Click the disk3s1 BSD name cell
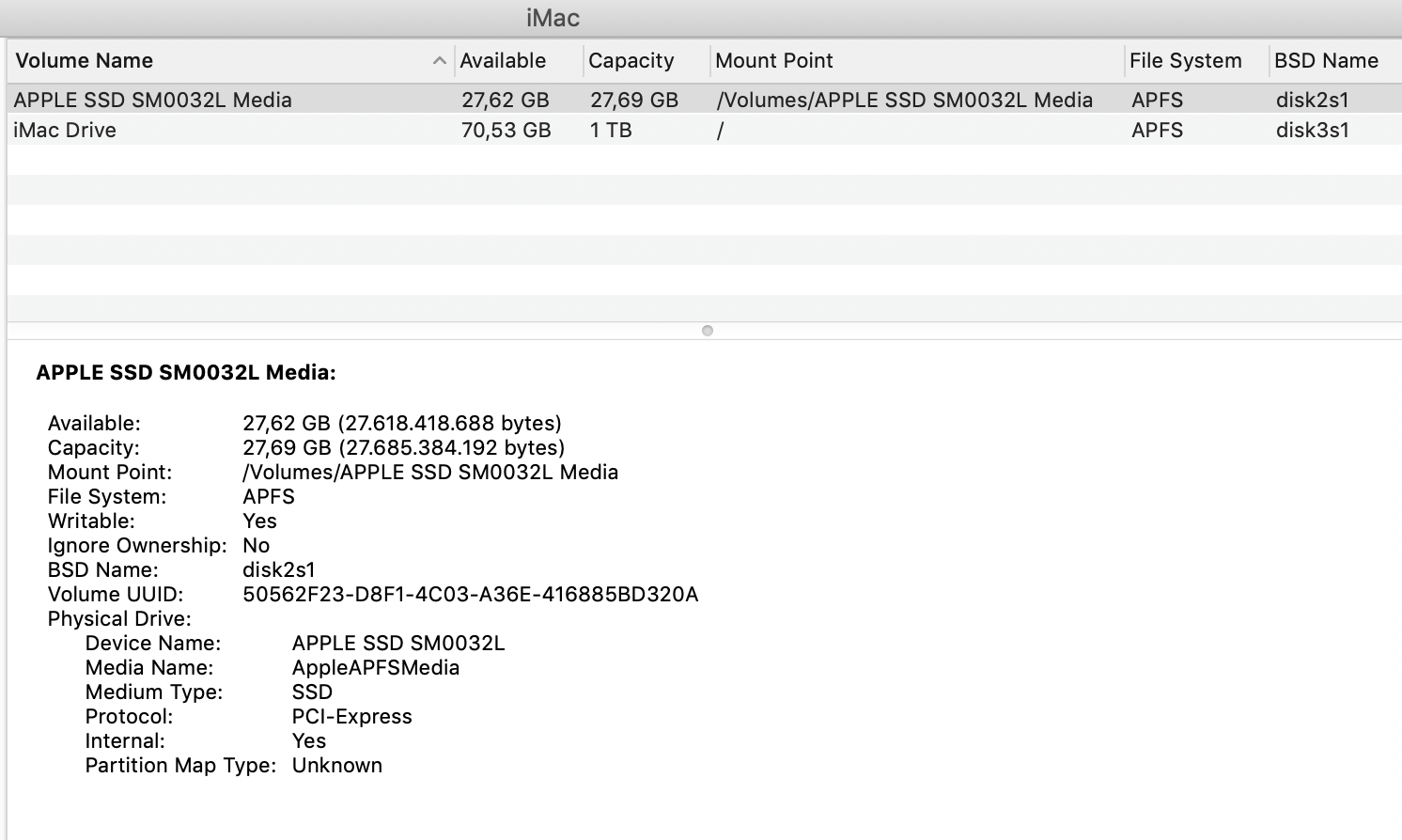The image size is (1402, 840). click(1313, 130)
